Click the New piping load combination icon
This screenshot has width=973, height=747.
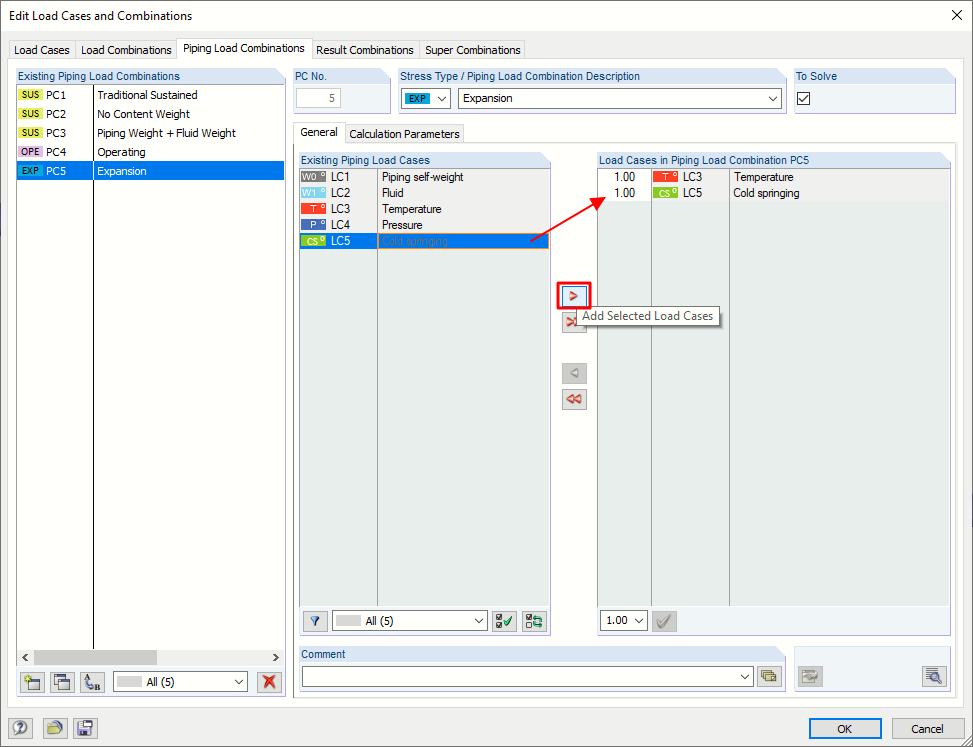tap(31, 682)
